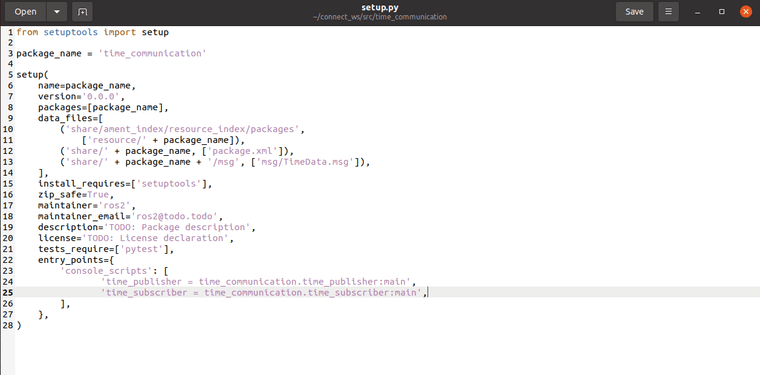Minimize the gedit window
This screenshot has width=760, height=375.
697,12
